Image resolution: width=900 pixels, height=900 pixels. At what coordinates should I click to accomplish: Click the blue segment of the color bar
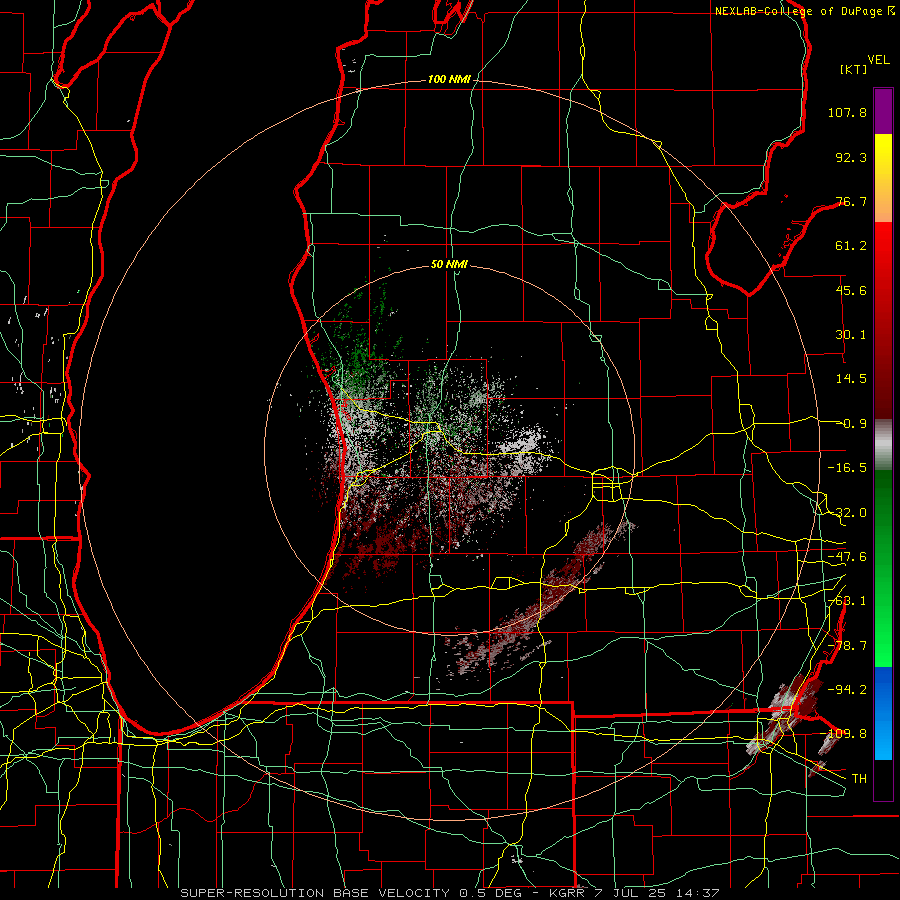click(883, 713)
